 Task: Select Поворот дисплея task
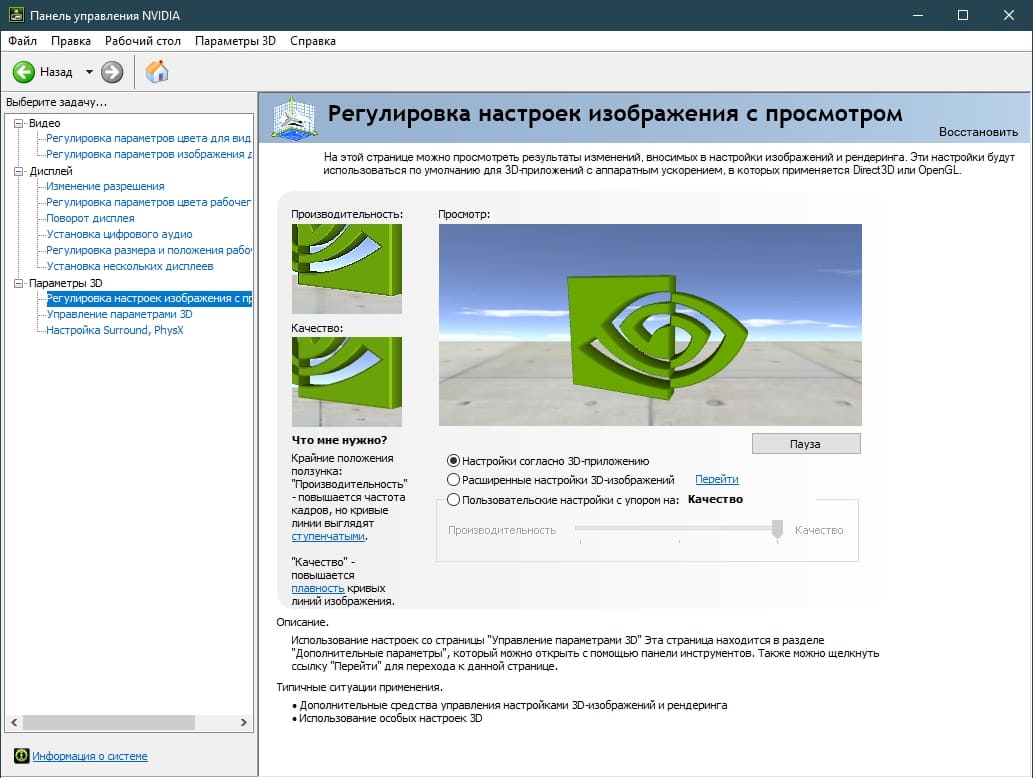tap(90, 218)
